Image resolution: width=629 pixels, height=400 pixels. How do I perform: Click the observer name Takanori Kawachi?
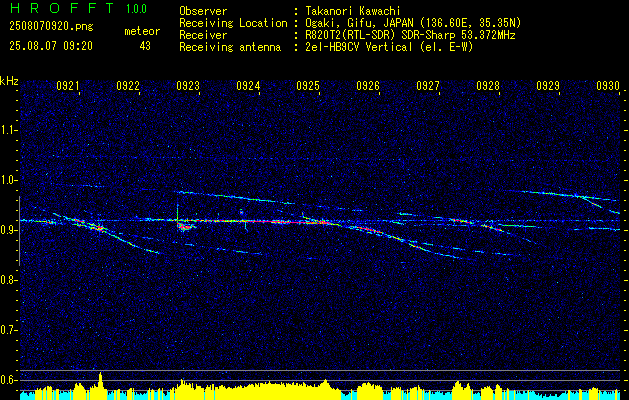353,11
